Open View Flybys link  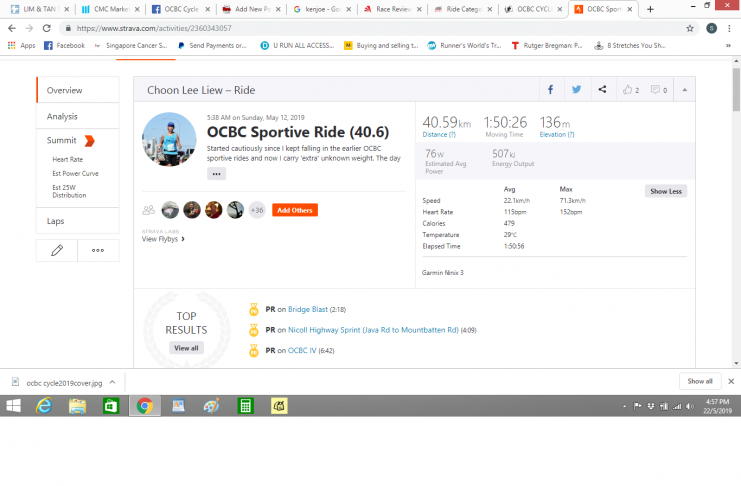tap(163, 239)
